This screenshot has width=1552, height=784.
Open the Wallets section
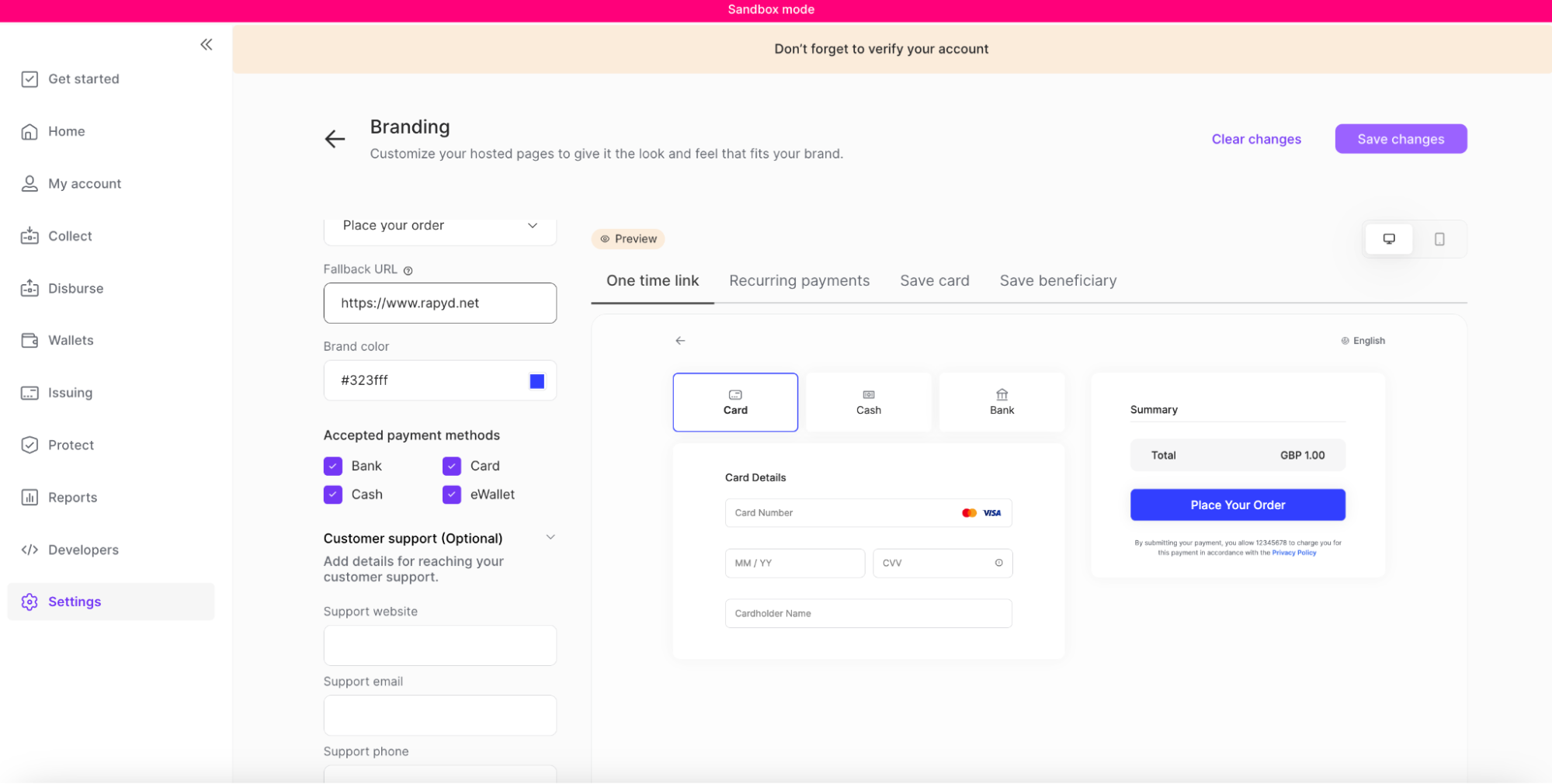pyautogui.click(x=71, y=340)
